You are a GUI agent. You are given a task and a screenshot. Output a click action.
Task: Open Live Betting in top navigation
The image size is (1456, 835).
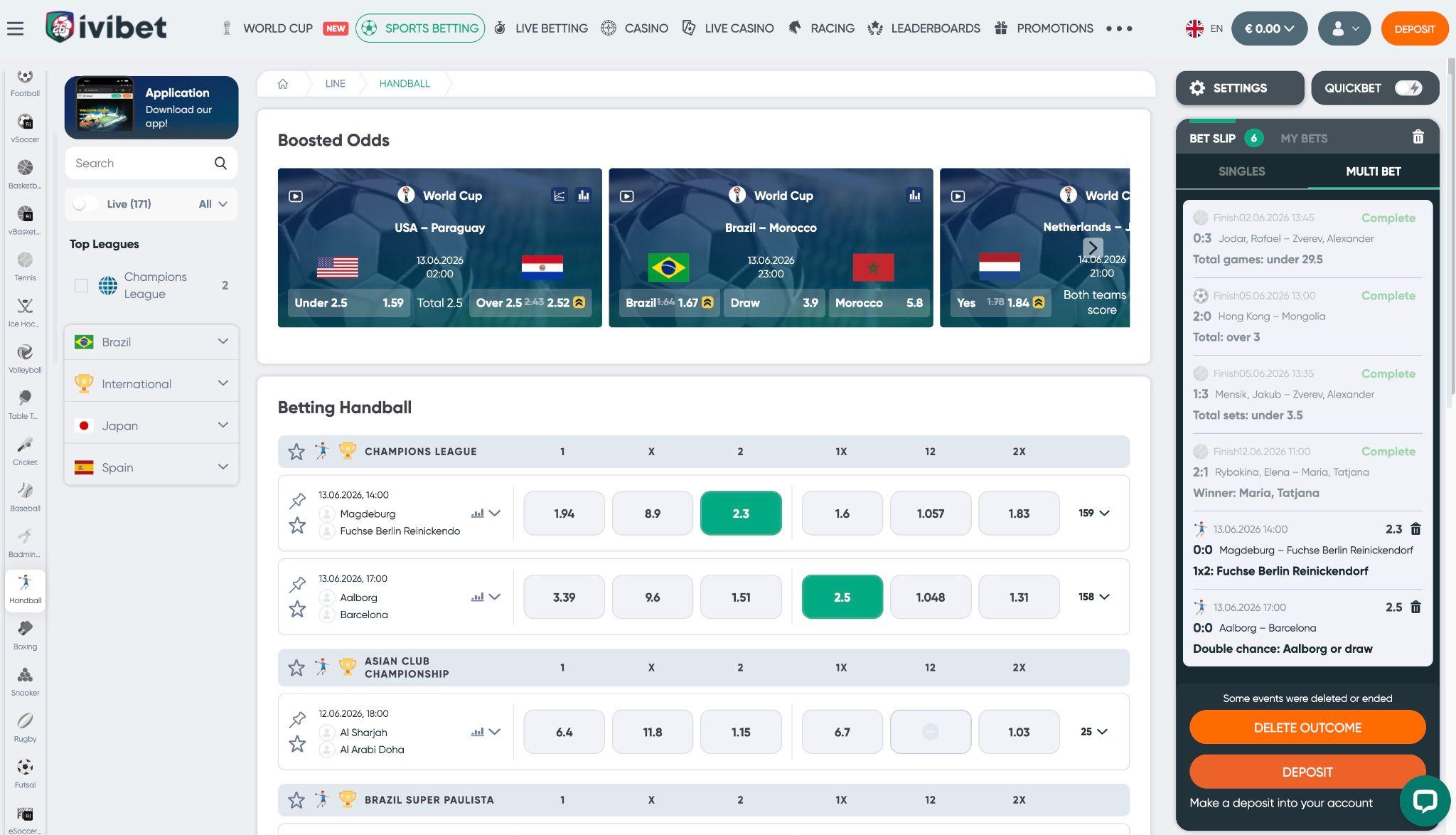pyautogui.click(x=542, y=28)
